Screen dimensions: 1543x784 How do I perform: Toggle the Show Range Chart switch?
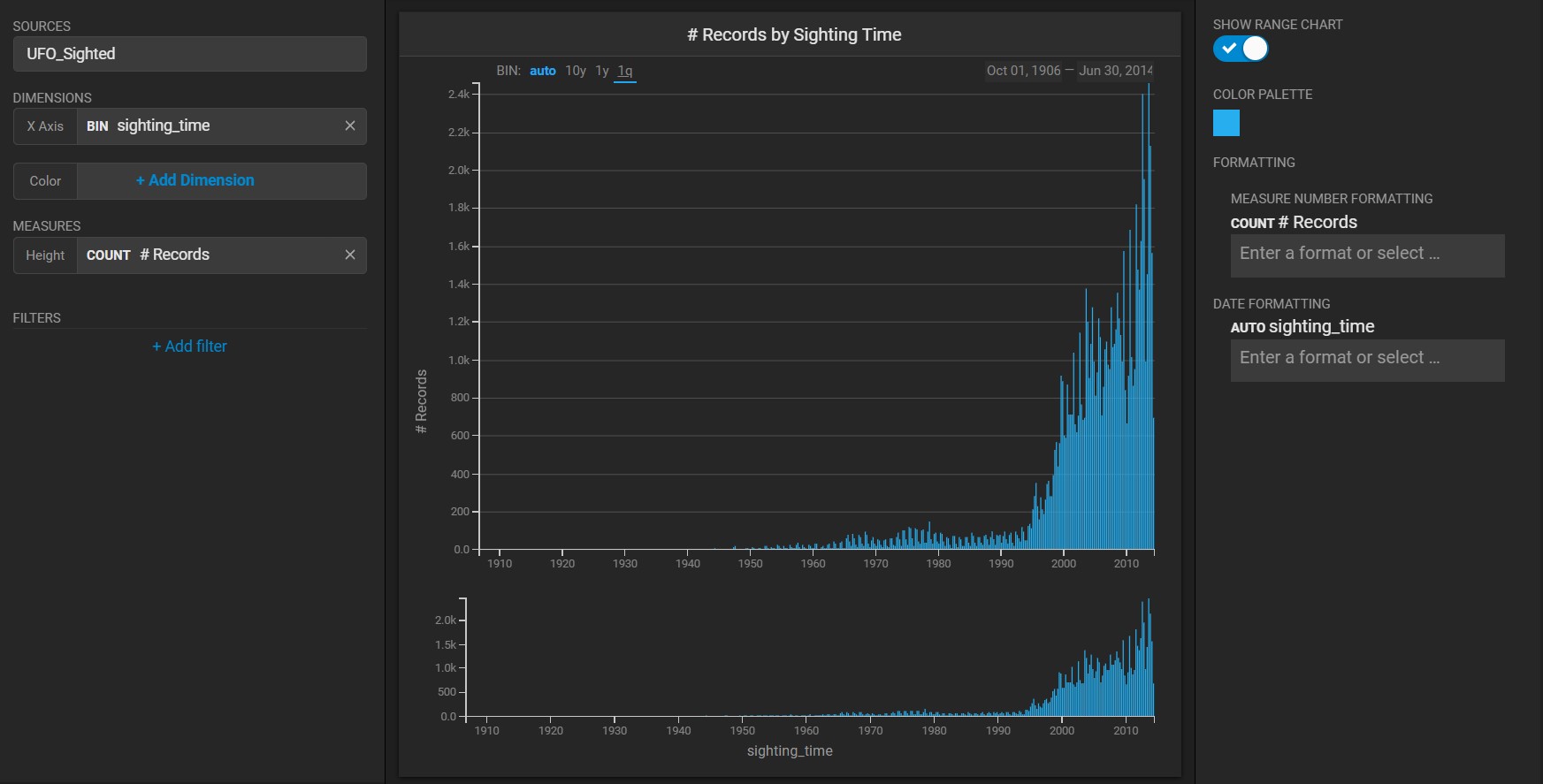click(1240, 49)
